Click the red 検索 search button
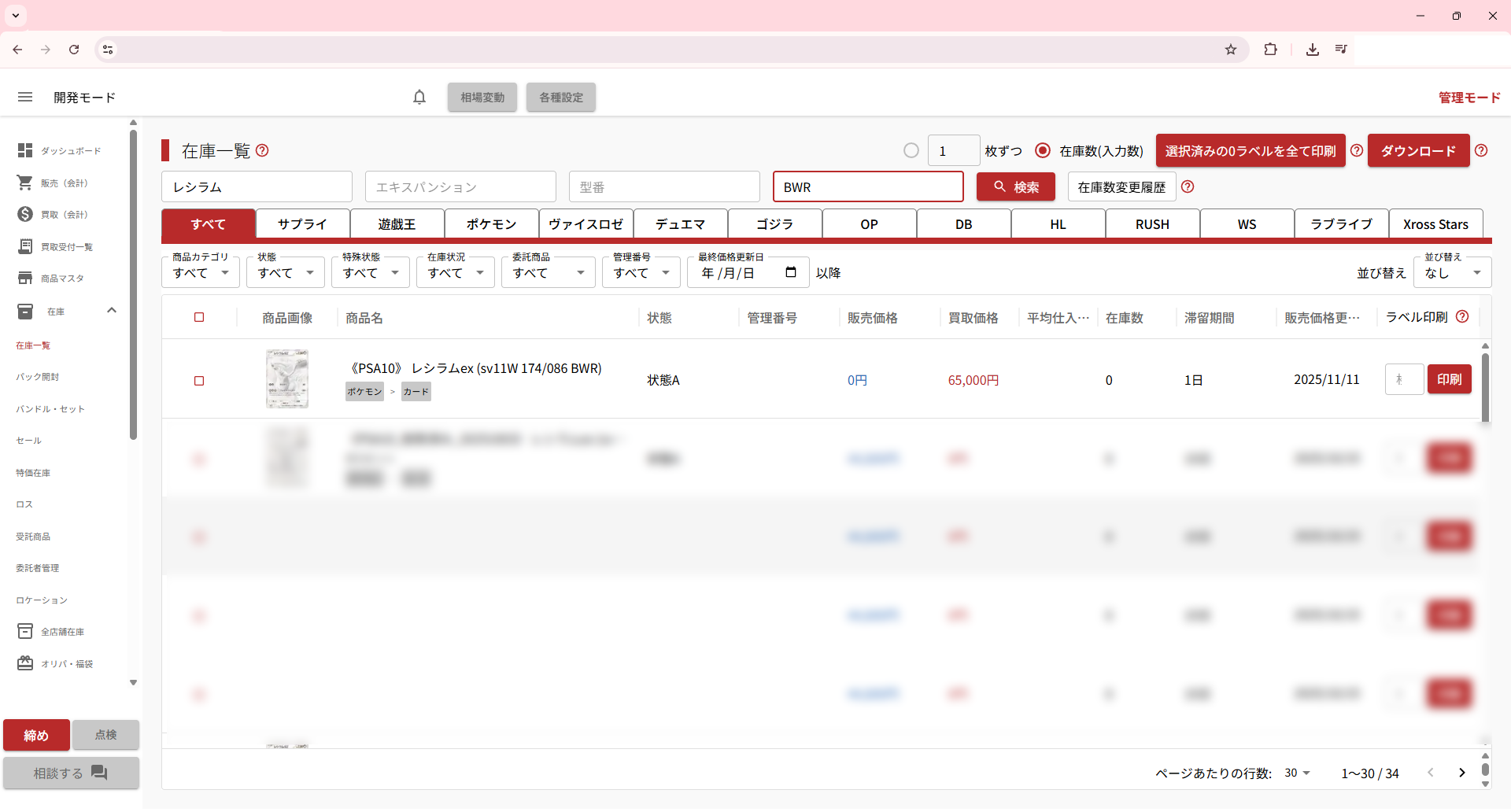Viewport: 1511px width, 812px height. 1015,187
